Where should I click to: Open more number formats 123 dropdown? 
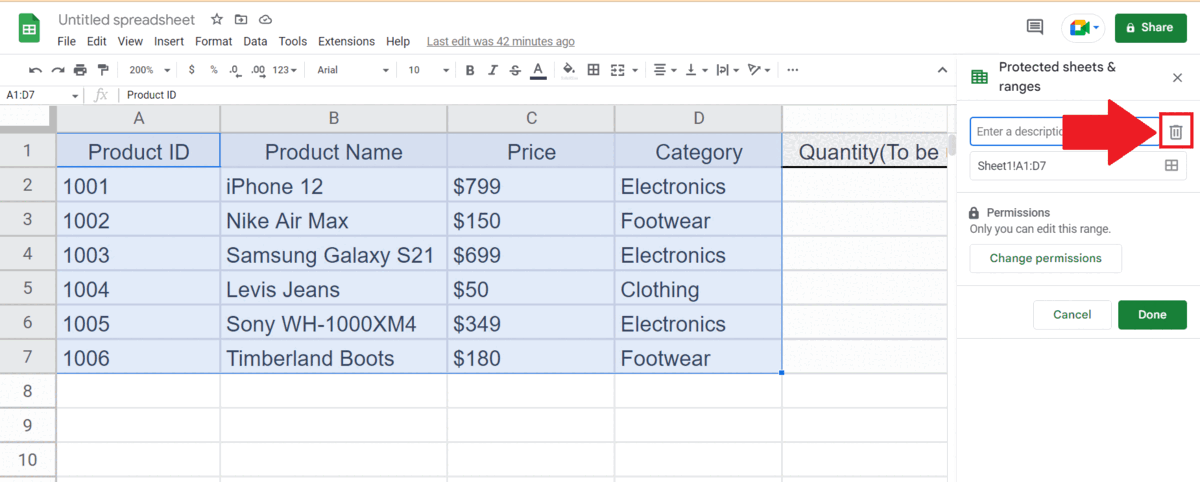285,70
